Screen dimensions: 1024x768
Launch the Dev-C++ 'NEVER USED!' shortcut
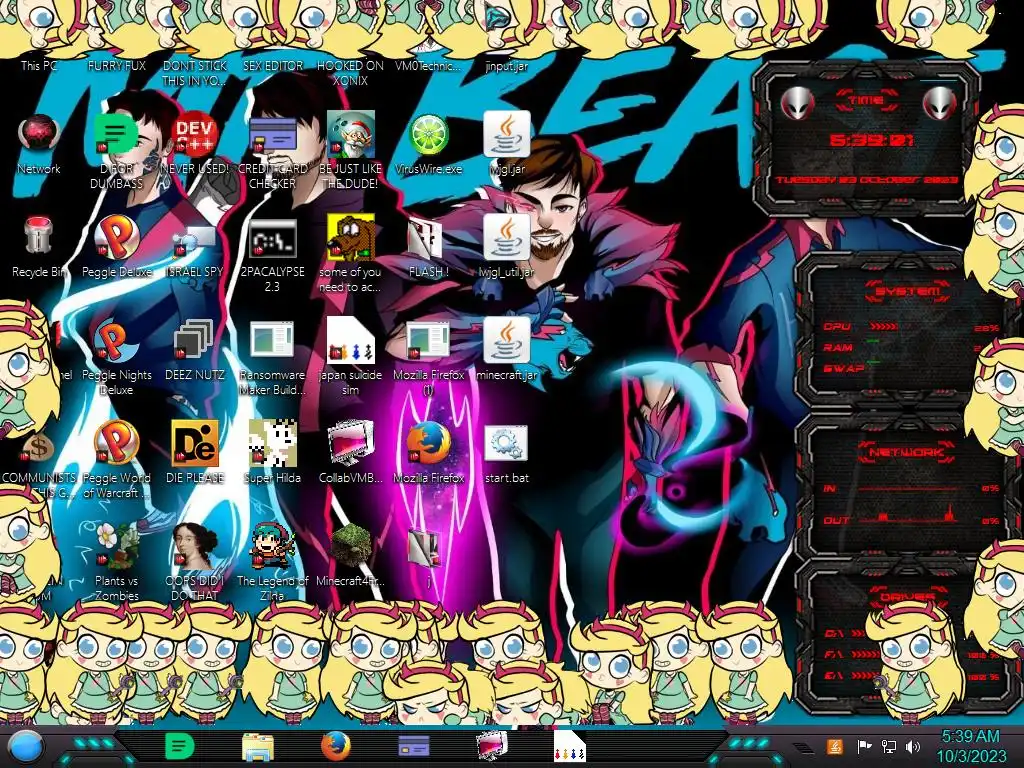(x=194, y=135)
